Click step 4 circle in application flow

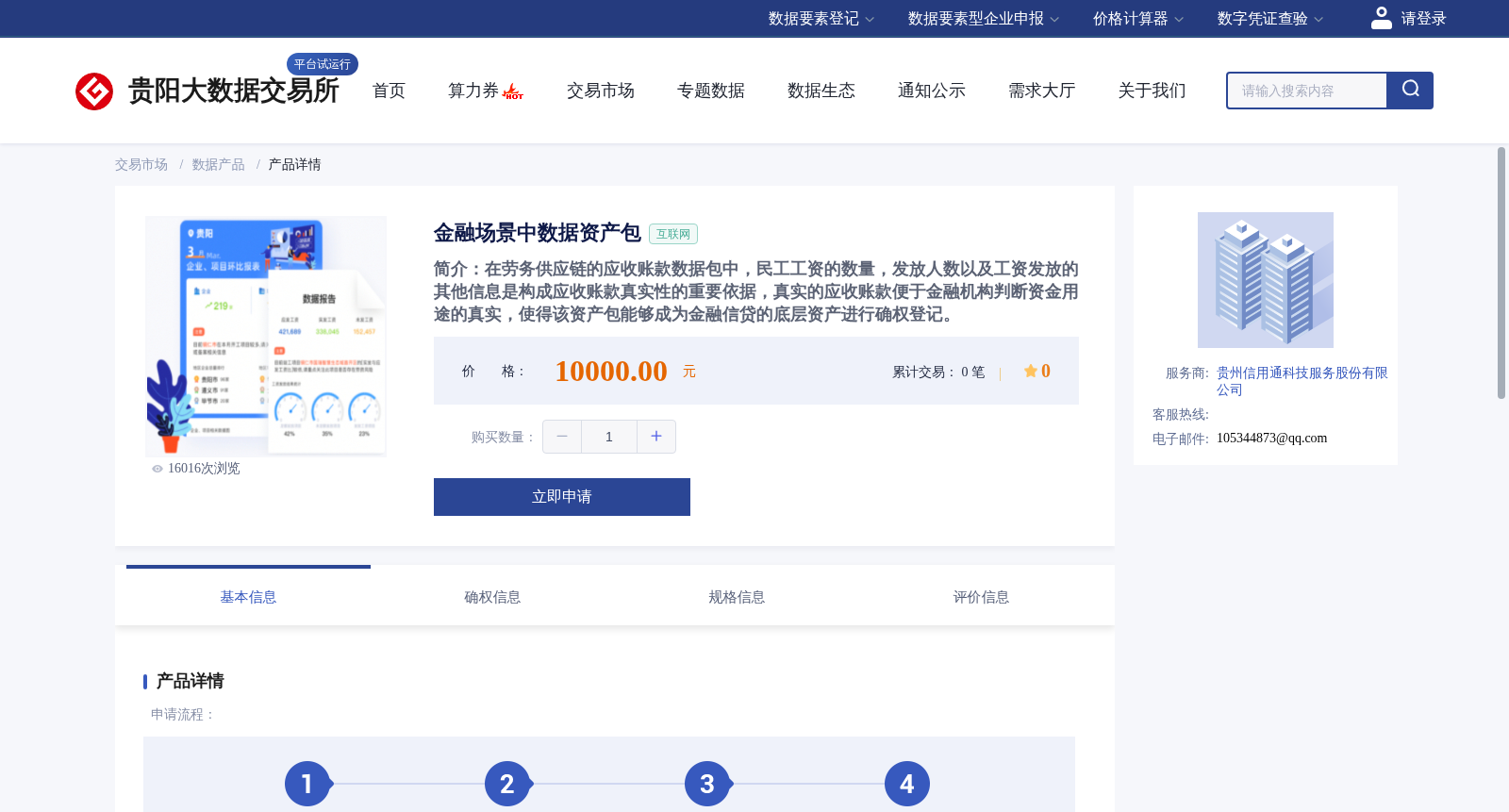pos(907,784)
